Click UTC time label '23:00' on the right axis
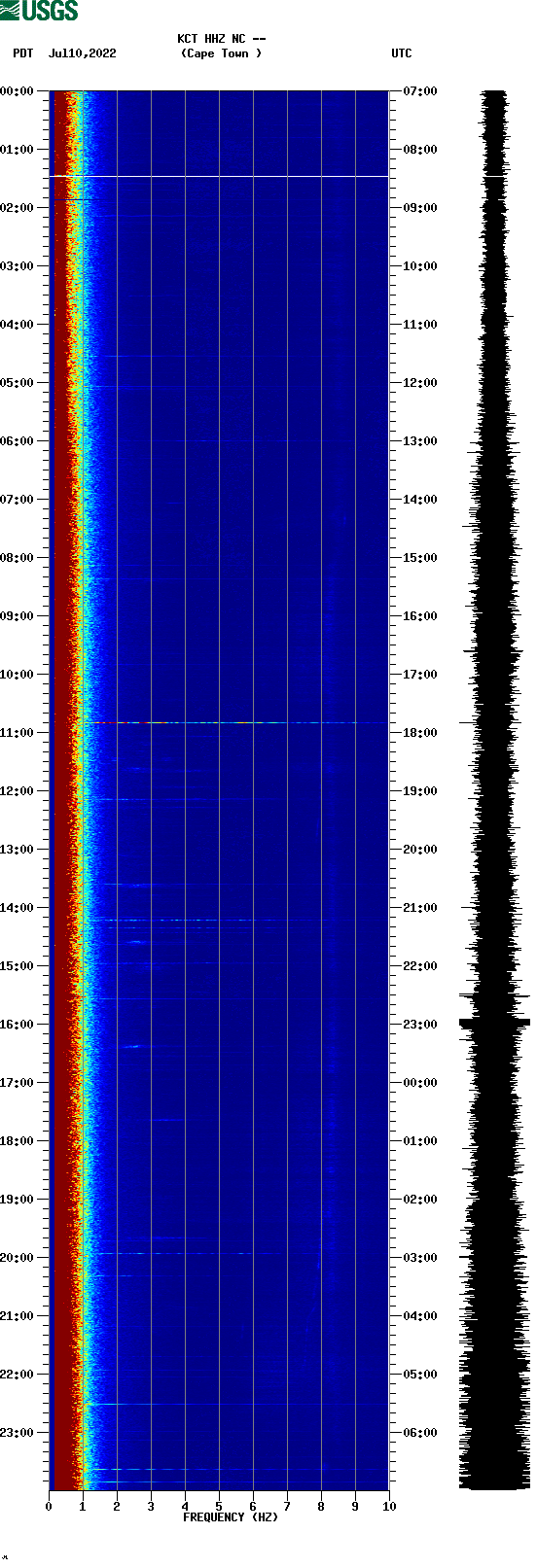The height and width of the screenshot is (1568, 537). pos(420,1025)
